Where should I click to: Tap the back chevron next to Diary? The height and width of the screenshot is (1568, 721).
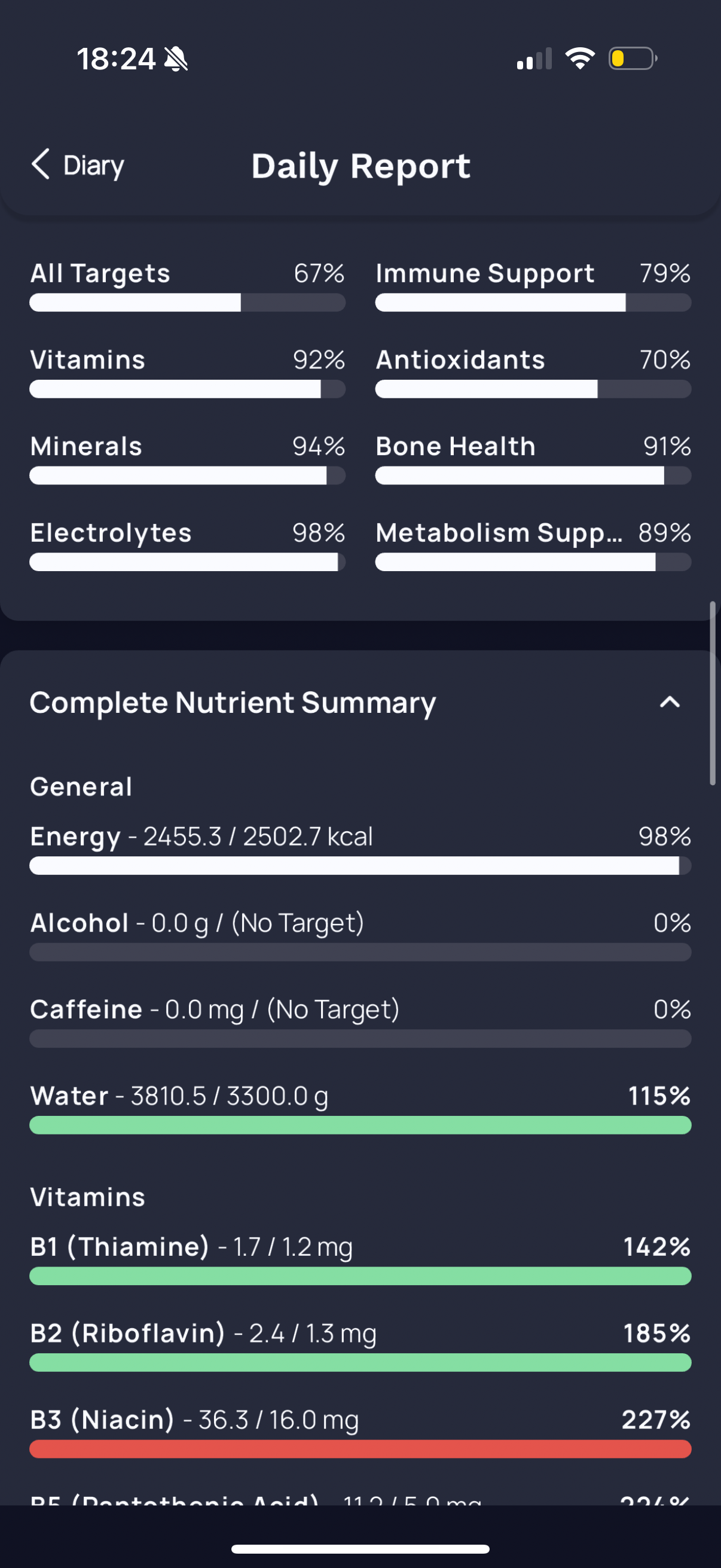point(41,164)
